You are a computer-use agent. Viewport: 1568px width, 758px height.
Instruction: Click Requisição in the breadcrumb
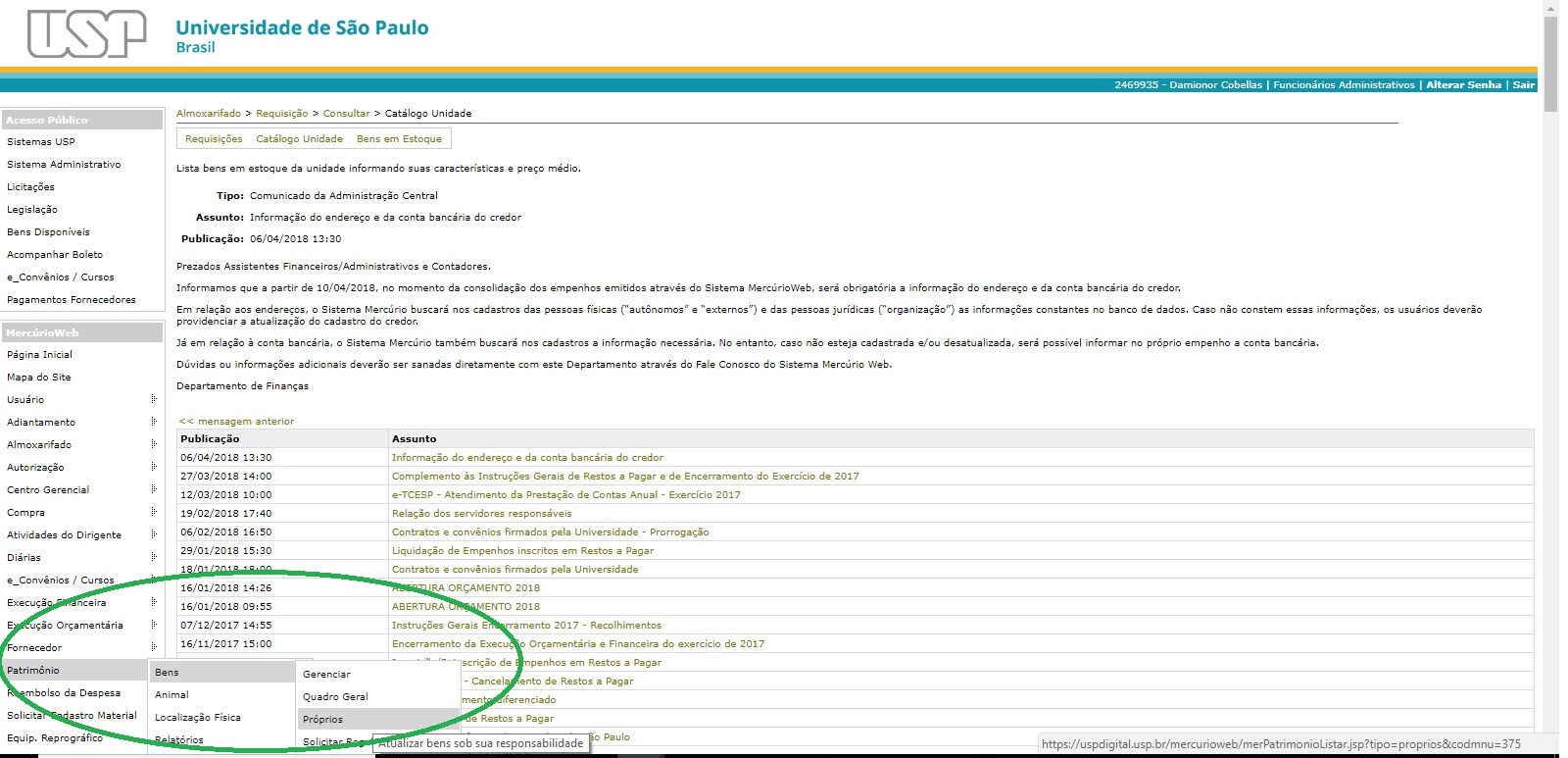pos(281,114)
